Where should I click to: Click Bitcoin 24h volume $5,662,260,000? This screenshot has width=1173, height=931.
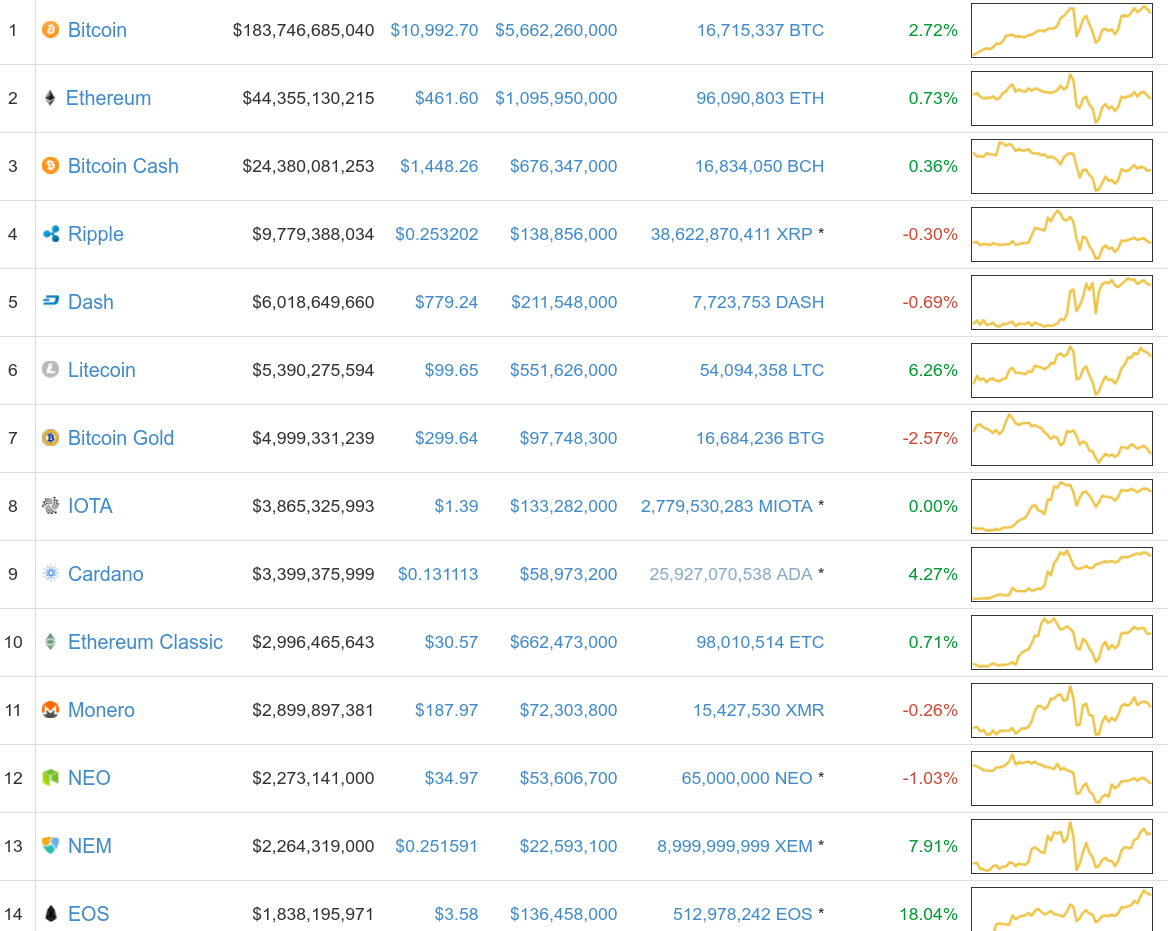556,31
